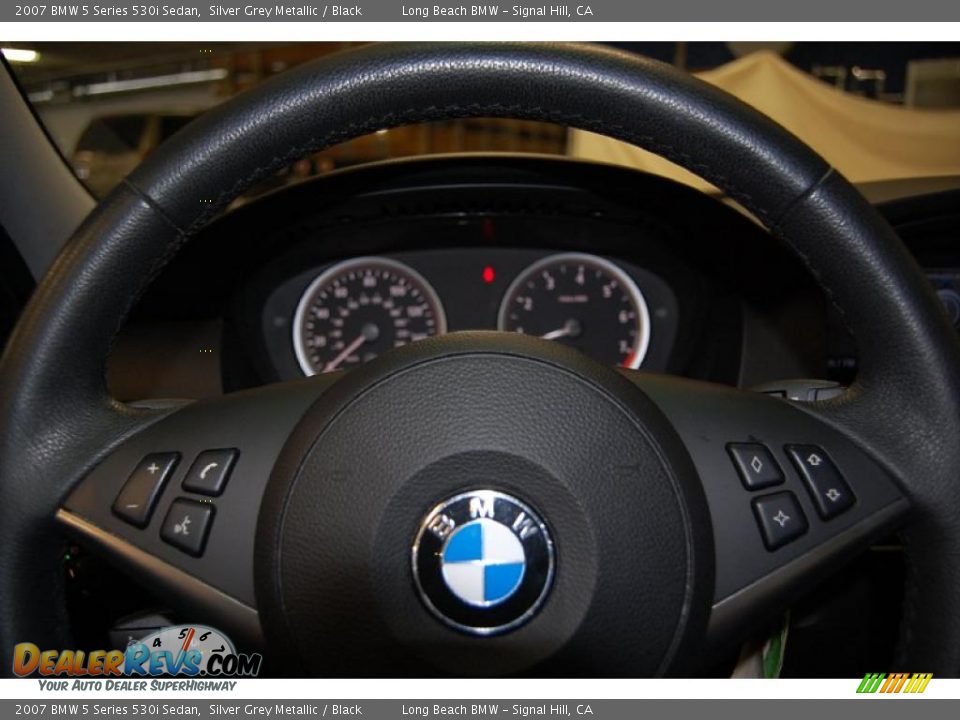
Task: Click the diamond programmable button on steering wheel
Action: pyautogui.click(x=755, y=466)
